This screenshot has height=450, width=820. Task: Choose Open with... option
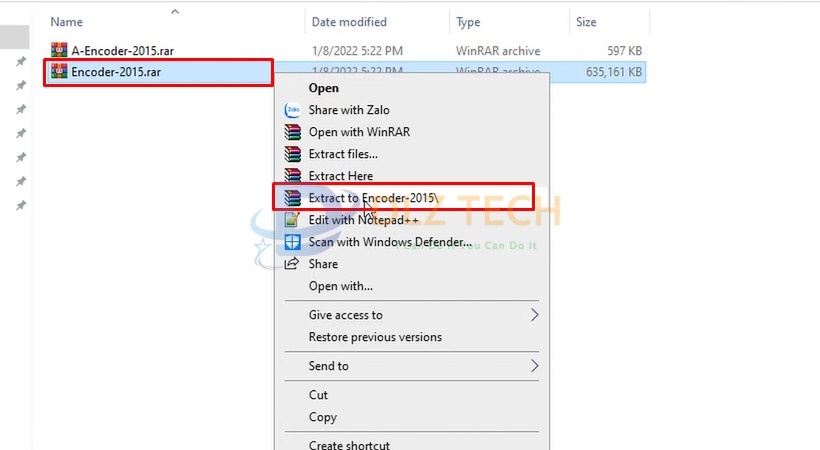340,286
